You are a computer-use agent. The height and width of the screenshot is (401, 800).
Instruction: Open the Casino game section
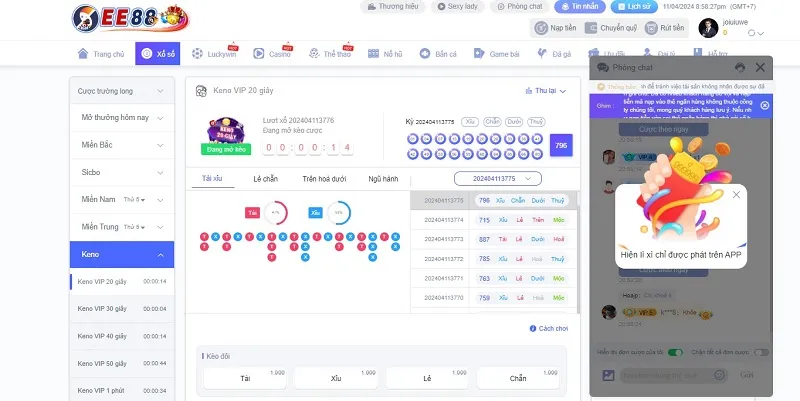(272, 54)
